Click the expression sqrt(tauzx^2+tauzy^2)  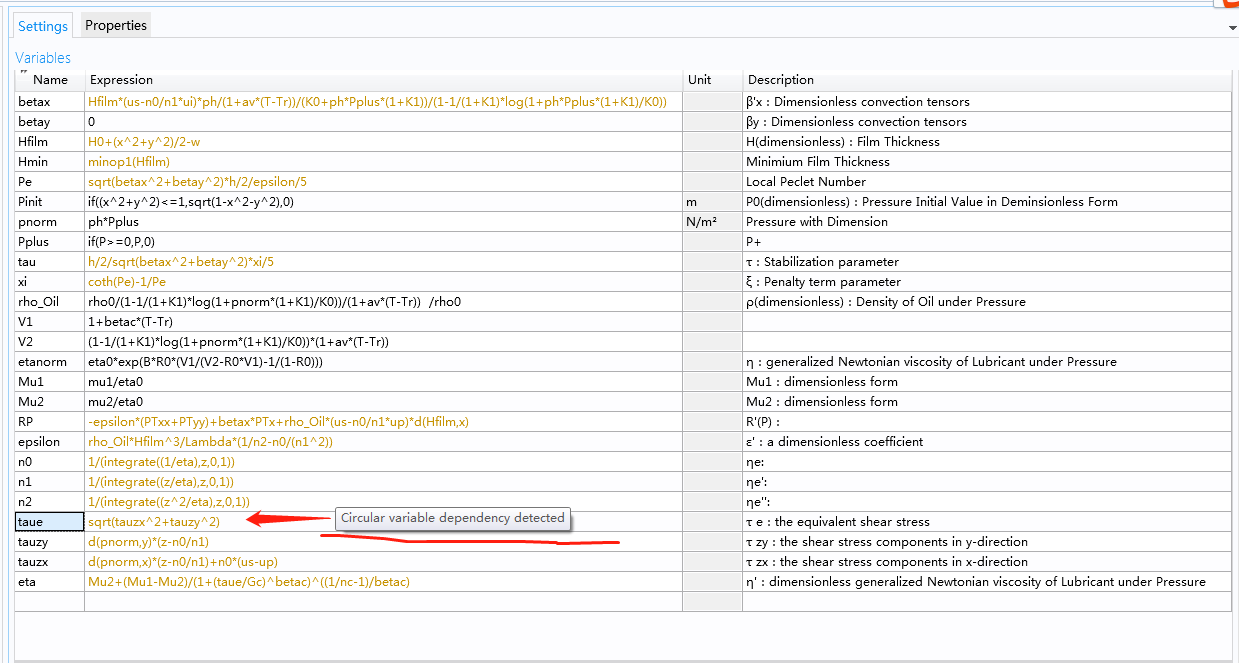point(153,522)
